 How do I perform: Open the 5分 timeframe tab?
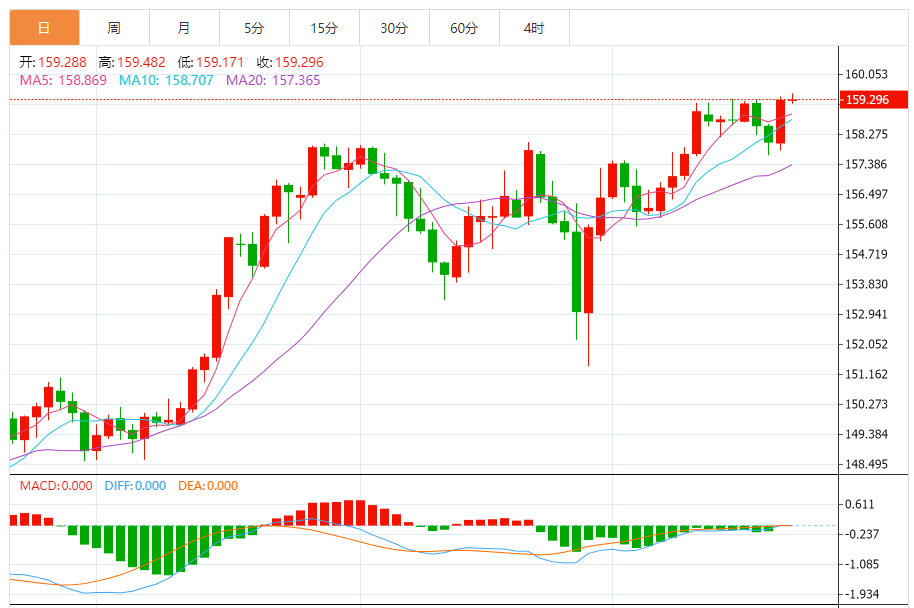(x=254, y=27)
